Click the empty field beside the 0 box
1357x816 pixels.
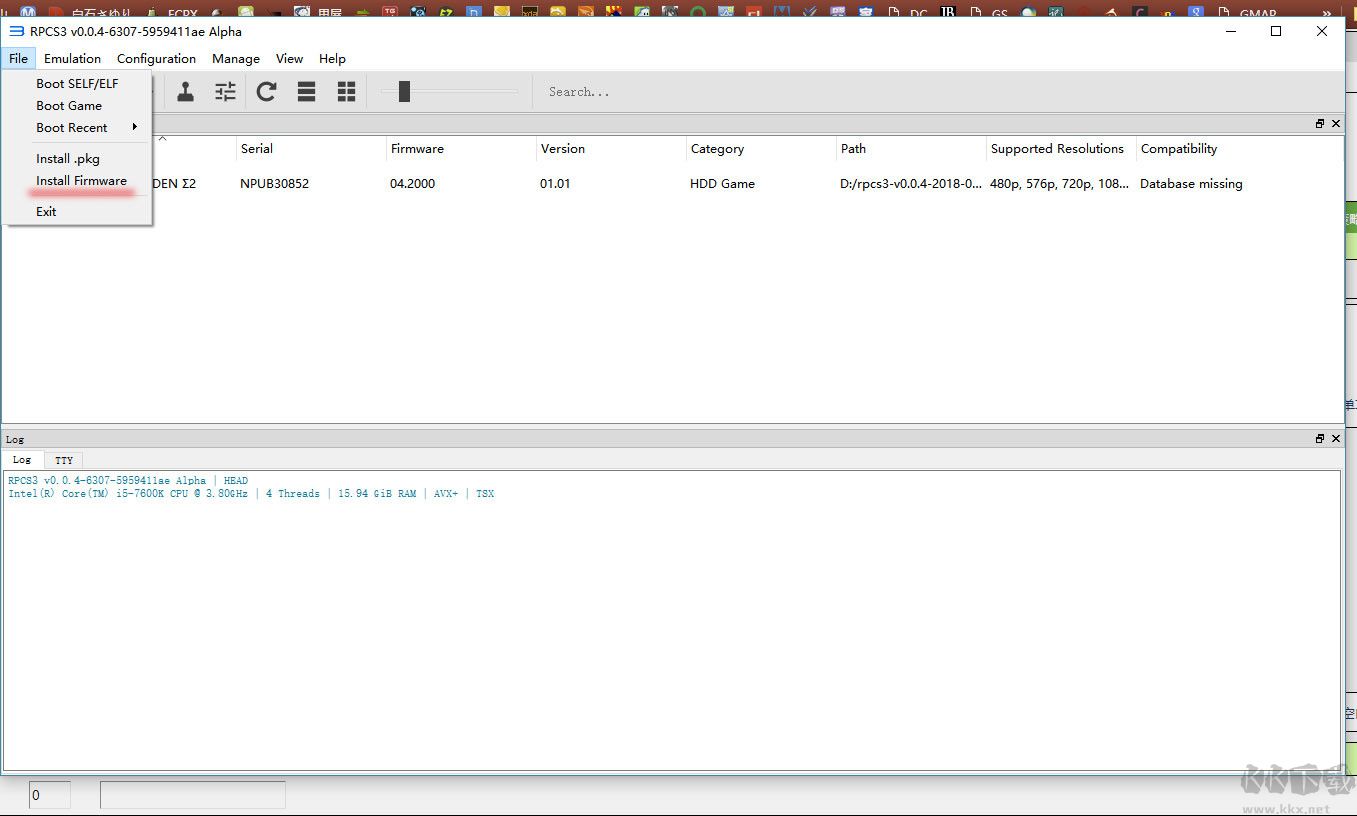(x=193, y=795)
